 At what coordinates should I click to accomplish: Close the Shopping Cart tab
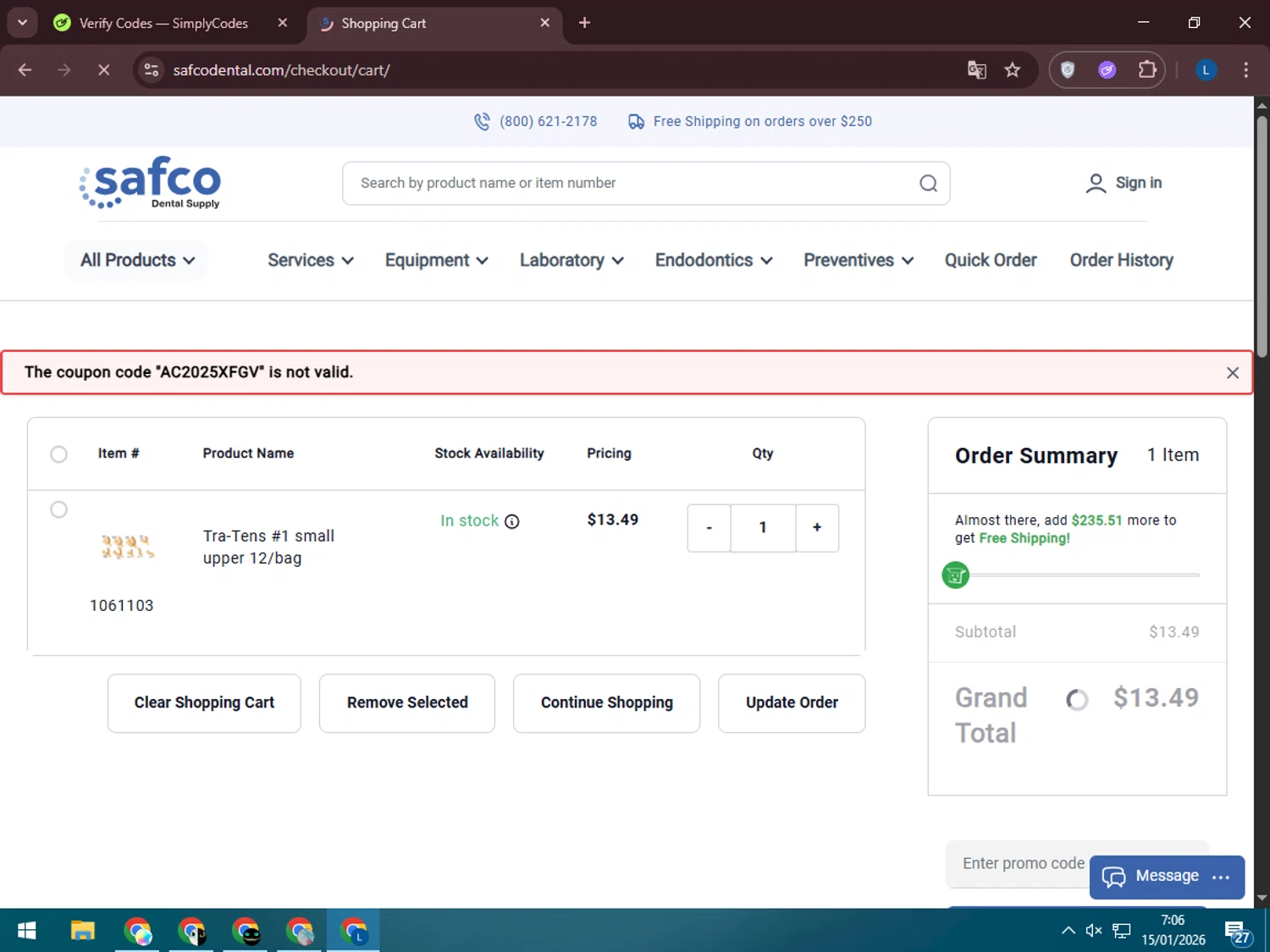(544, 23)
